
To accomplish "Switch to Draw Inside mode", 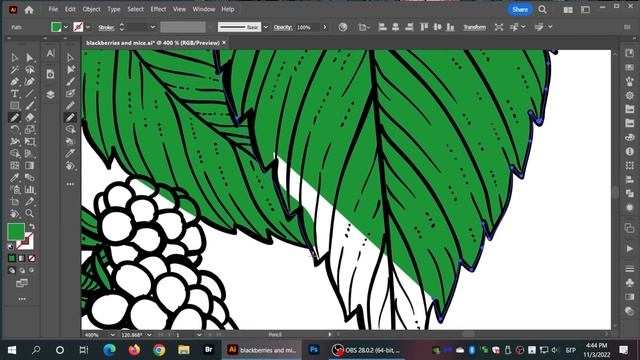I will 31,270.
